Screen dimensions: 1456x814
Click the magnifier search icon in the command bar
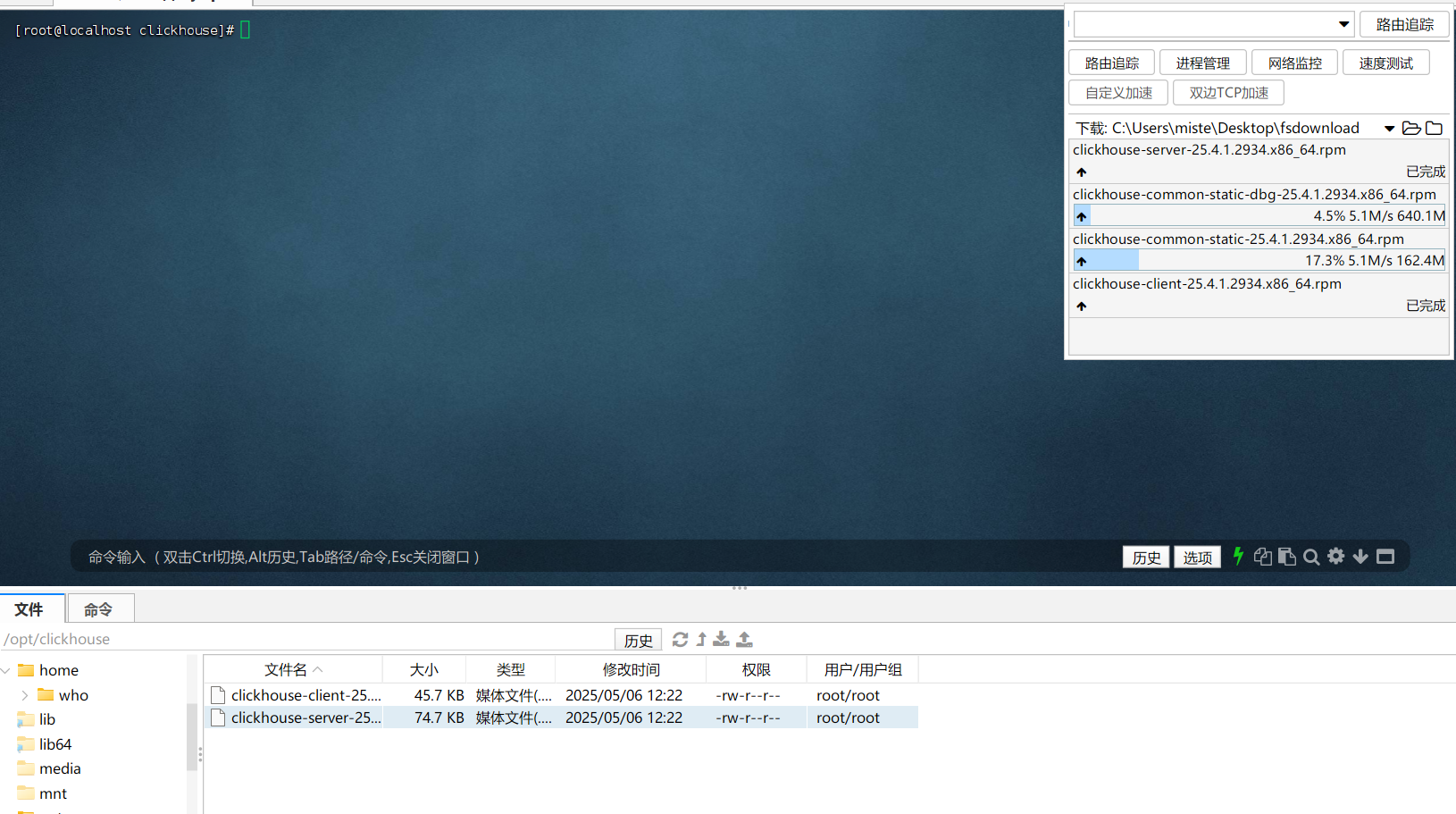click(x=1311, y=557)
